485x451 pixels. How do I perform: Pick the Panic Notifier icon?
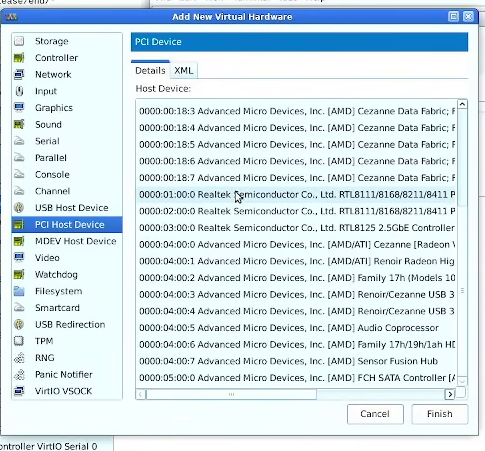(19, 374)
